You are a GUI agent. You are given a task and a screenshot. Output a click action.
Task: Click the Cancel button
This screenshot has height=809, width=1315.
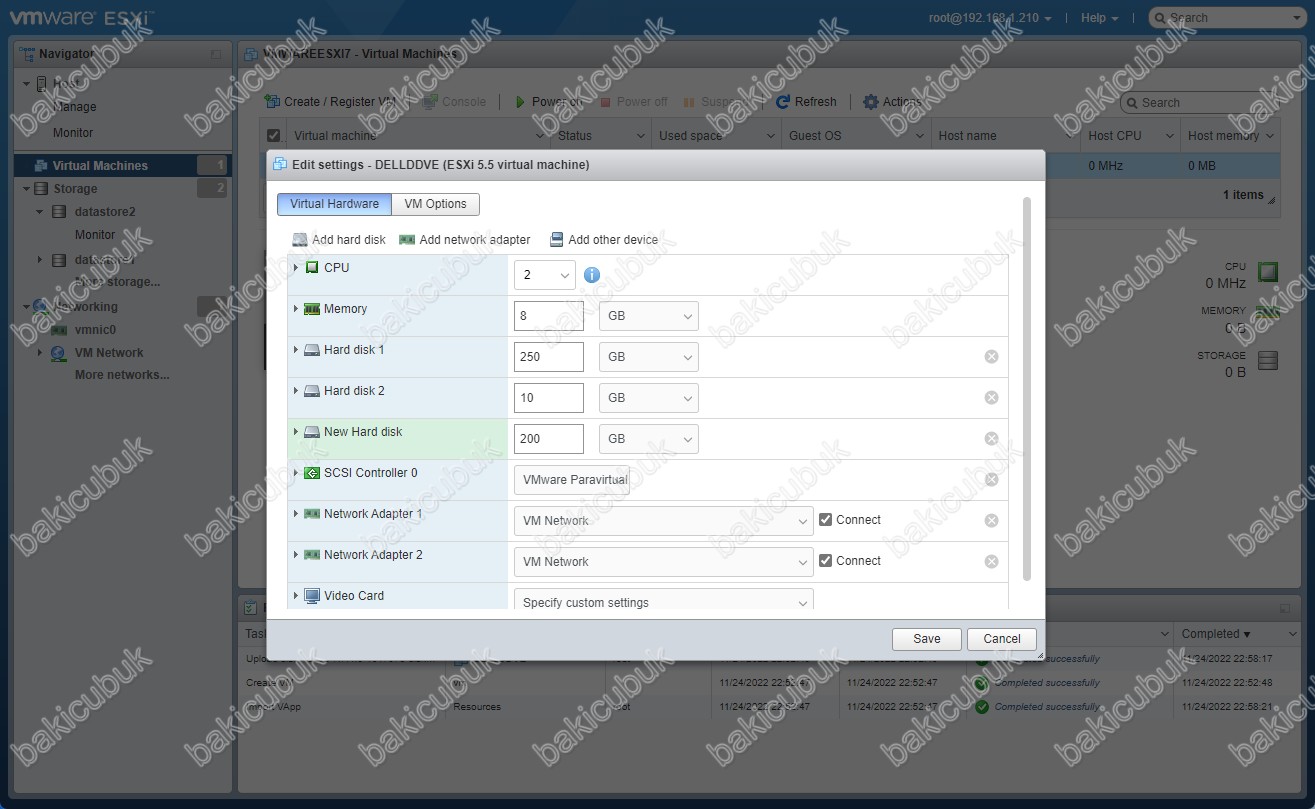pyautogui.click(x=1002, y=639)
